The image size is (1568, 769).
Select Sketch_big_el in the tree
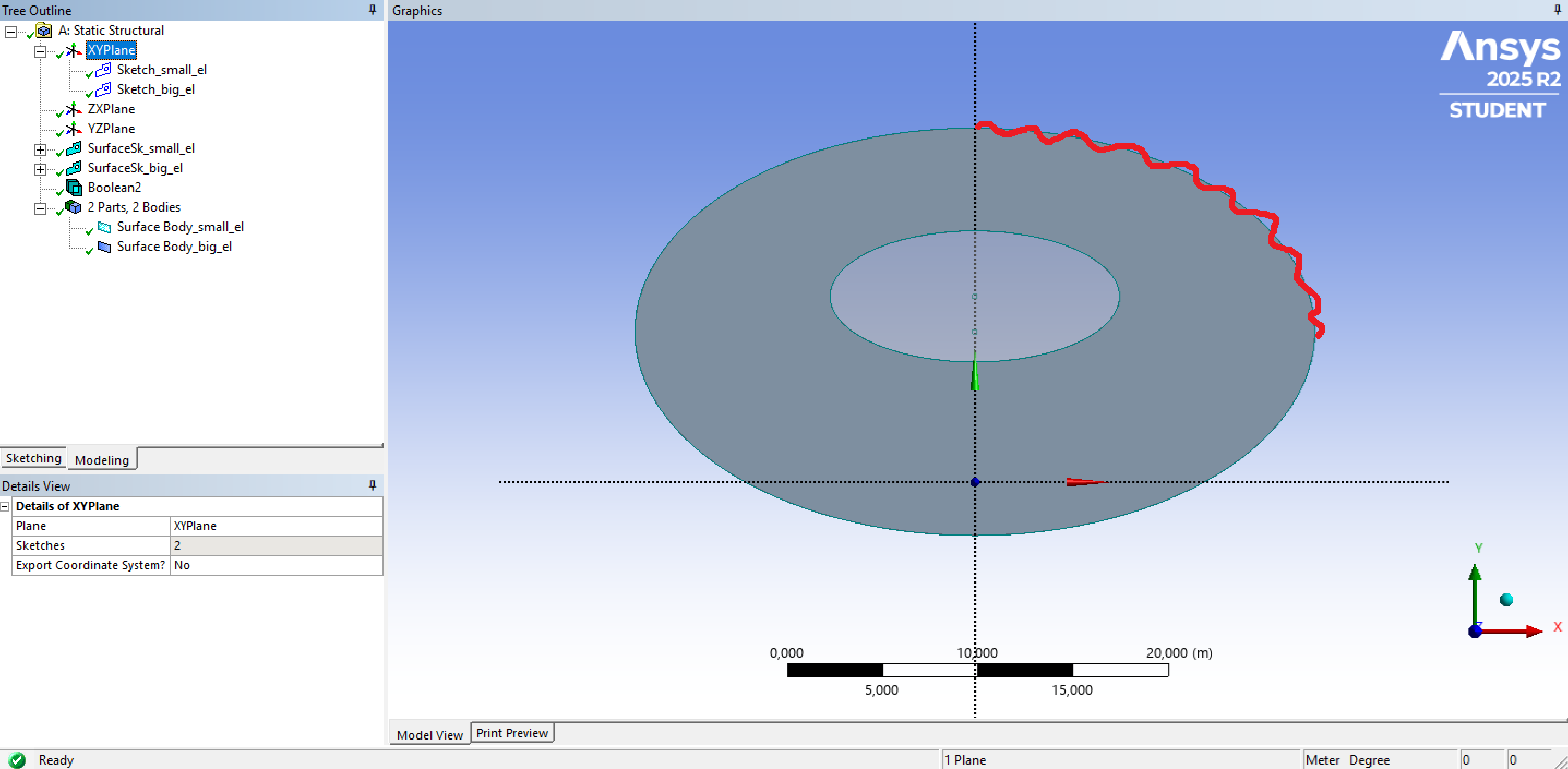(155, 89)
